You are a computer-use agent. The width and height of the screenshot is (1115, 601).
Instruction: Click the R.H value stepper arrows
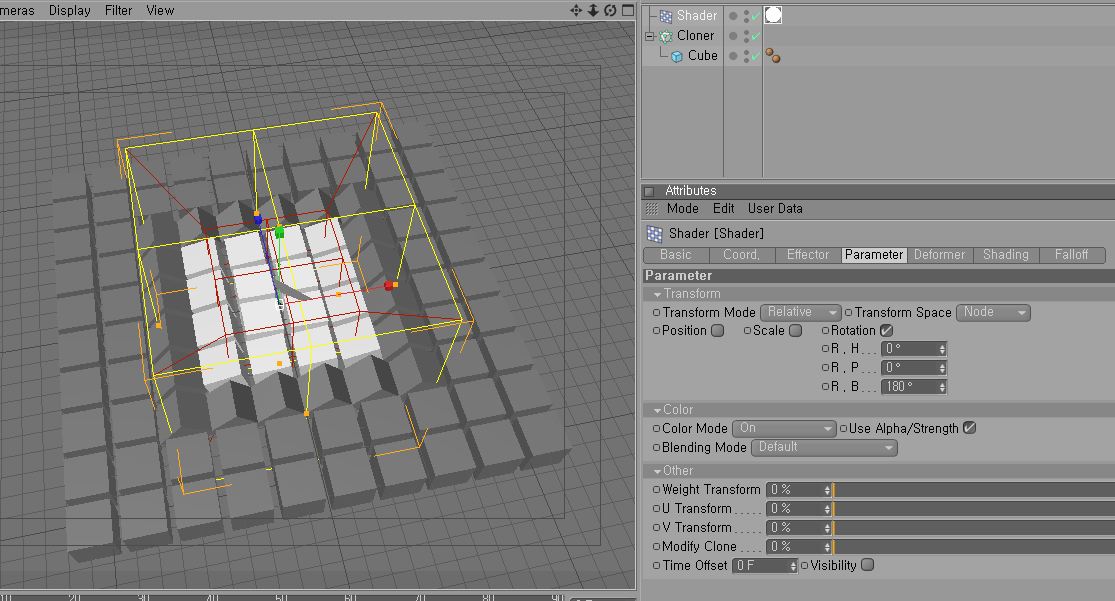point(942,349)
